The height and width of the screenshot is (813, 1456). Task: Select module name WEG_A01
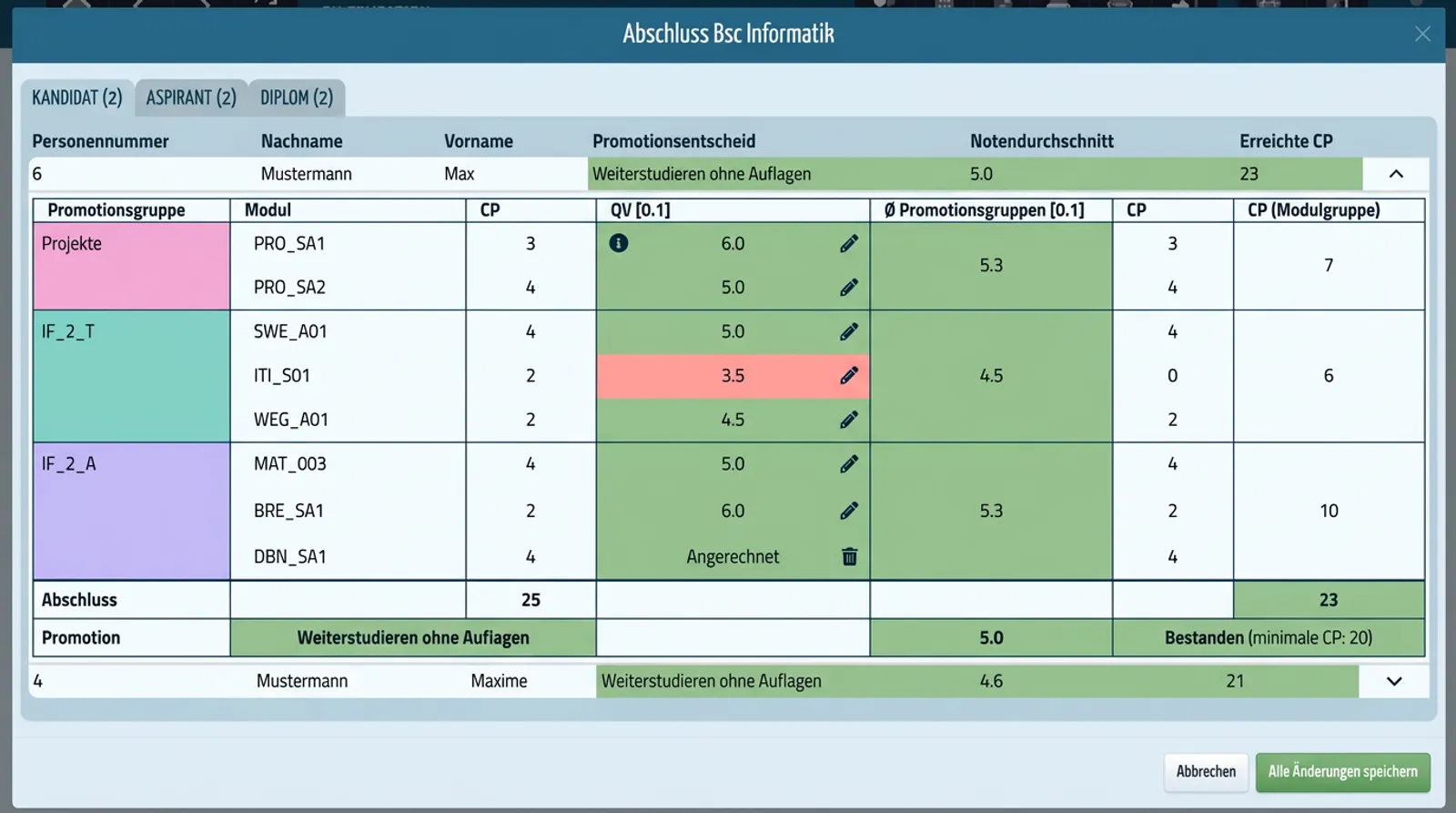click(x=291, y=420)
